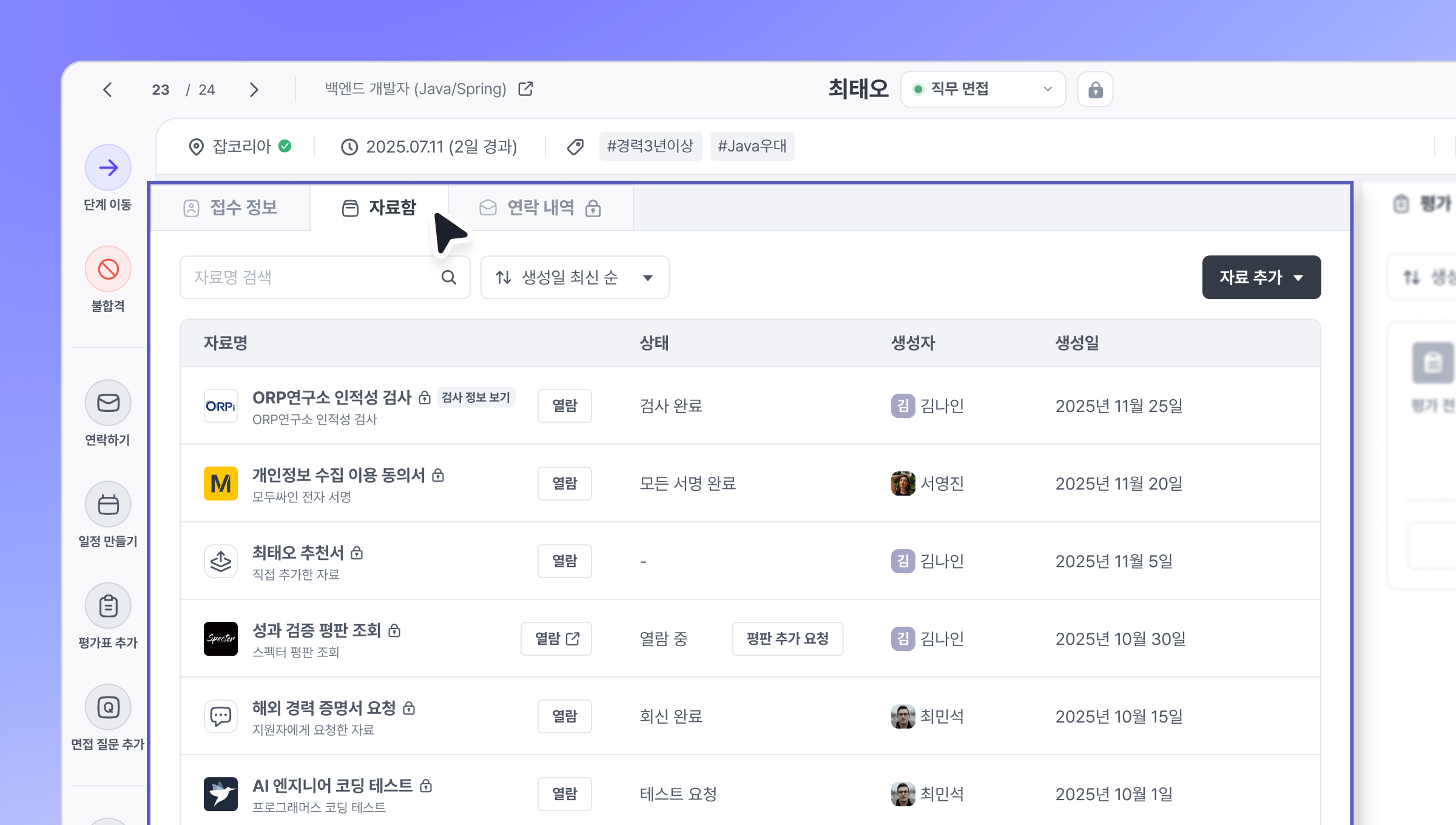The image size is (1456, 825).
Task: Click 열람 for 개인정보 수집 이용 동의서
Action: 564,483
